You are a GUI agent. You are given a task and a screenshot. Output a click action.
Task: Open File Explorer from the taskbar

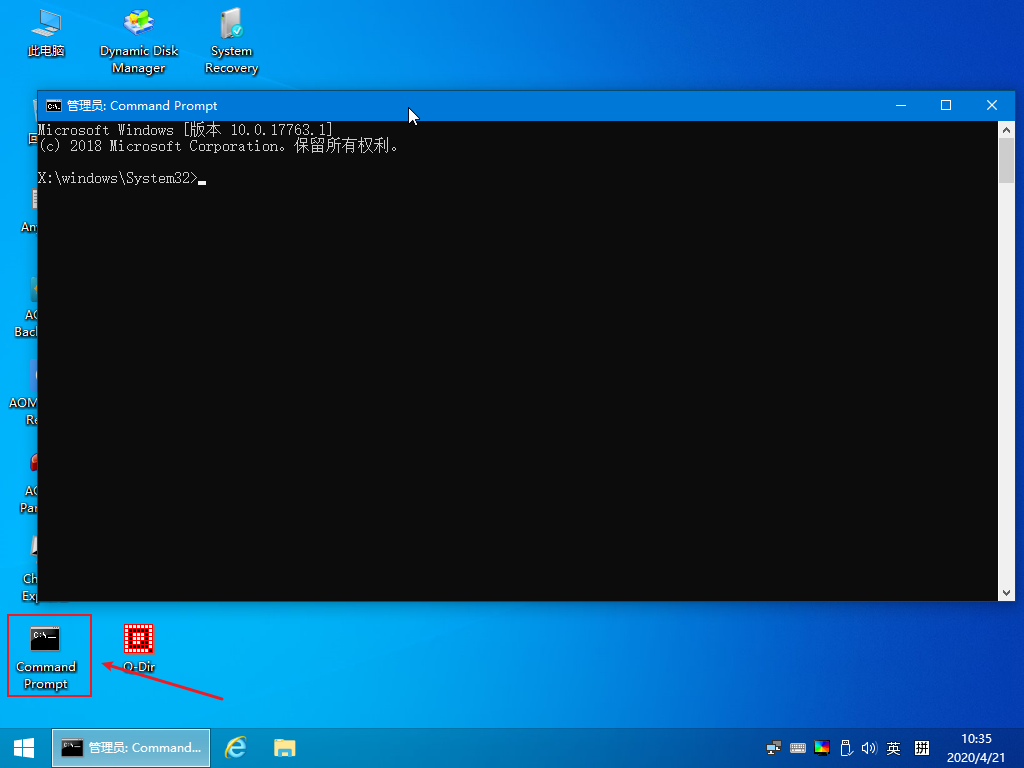coord(285,747)
